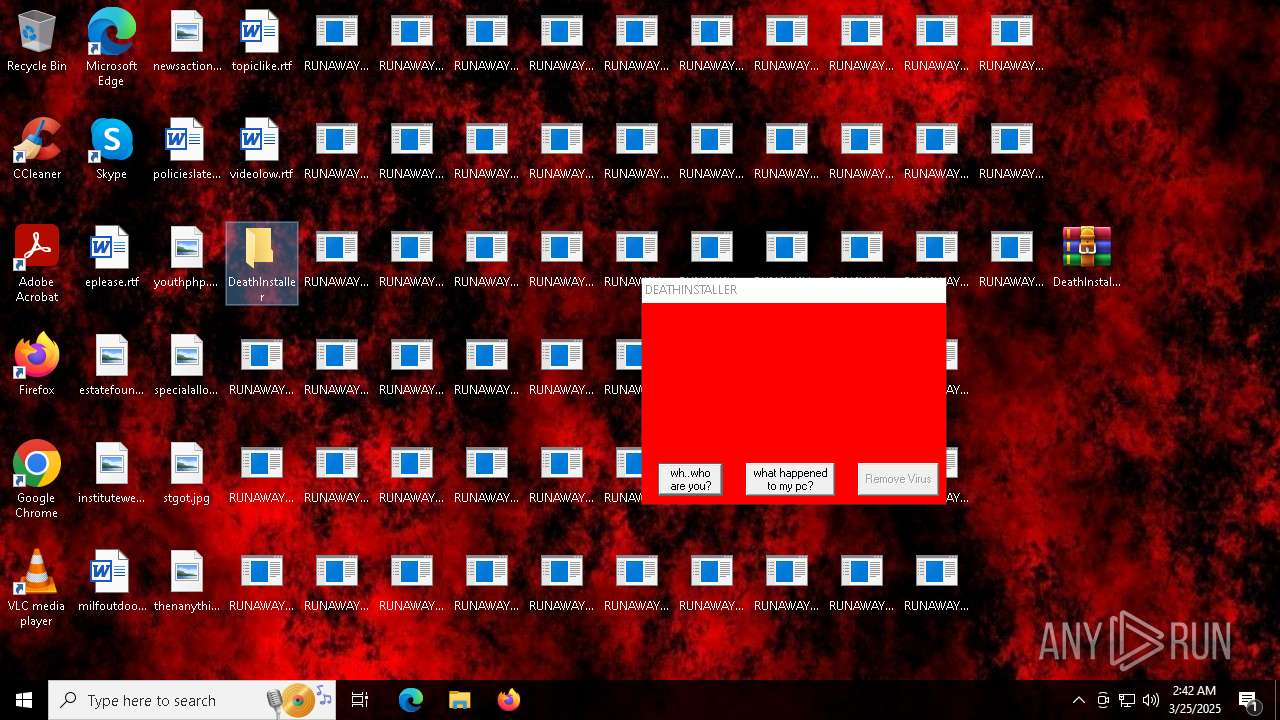This screenshot has height=720, width=1280.
Task: Open the Adobe Acrobat shortcut
Action: pyautogui.click(x=37, y=264)
